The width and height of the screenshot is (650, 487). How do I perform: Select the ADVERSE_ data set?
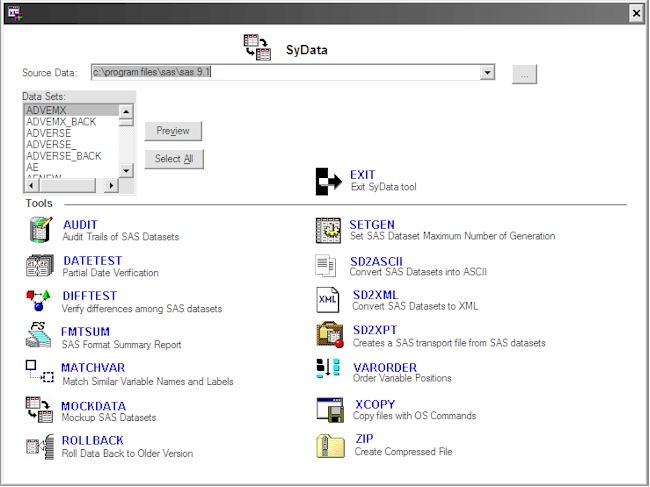72,145
